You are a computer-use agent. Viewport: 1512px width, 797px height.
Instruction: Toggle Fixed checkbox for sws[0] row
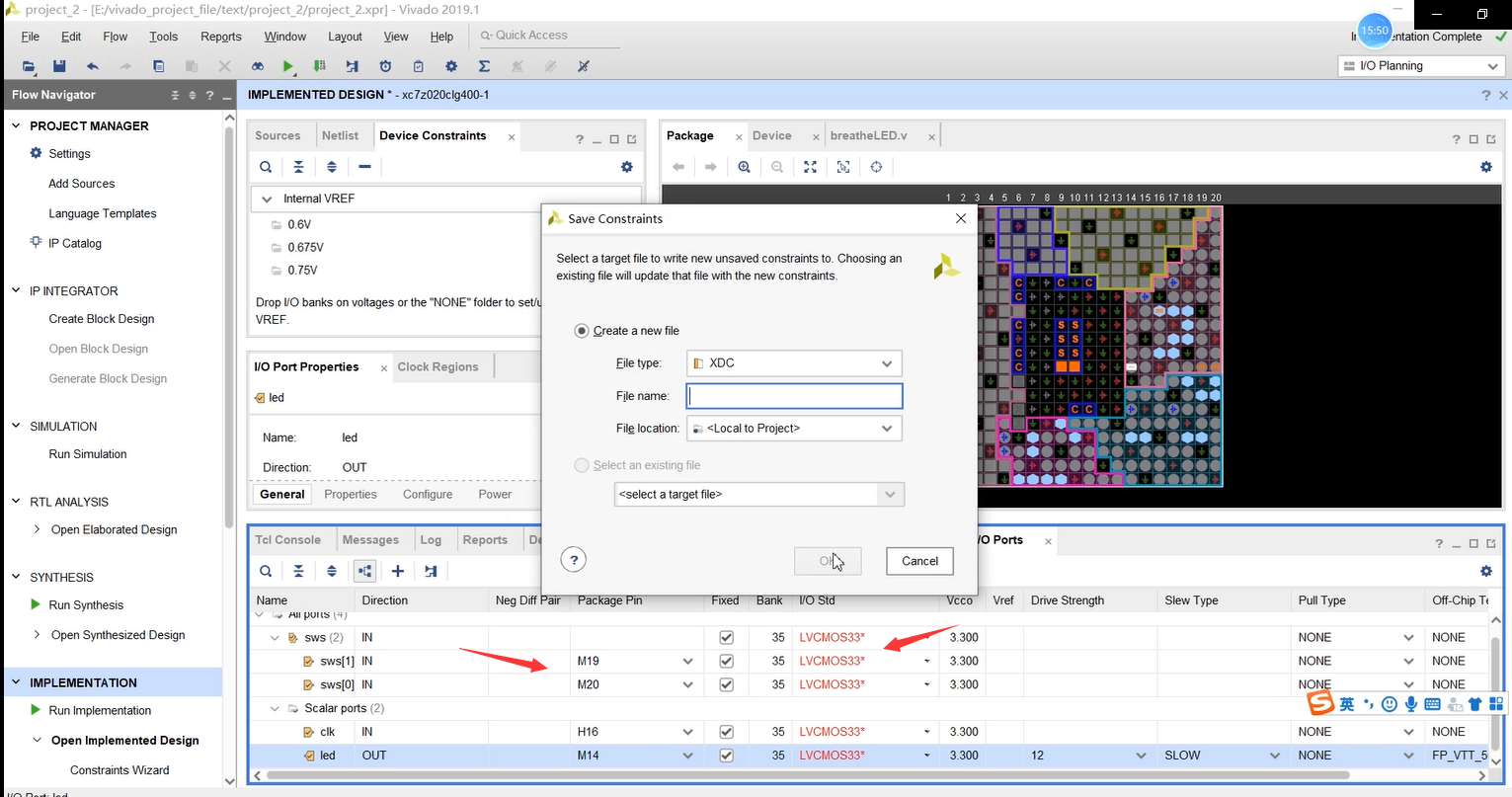pyautogui.click(x=726, y=684)
